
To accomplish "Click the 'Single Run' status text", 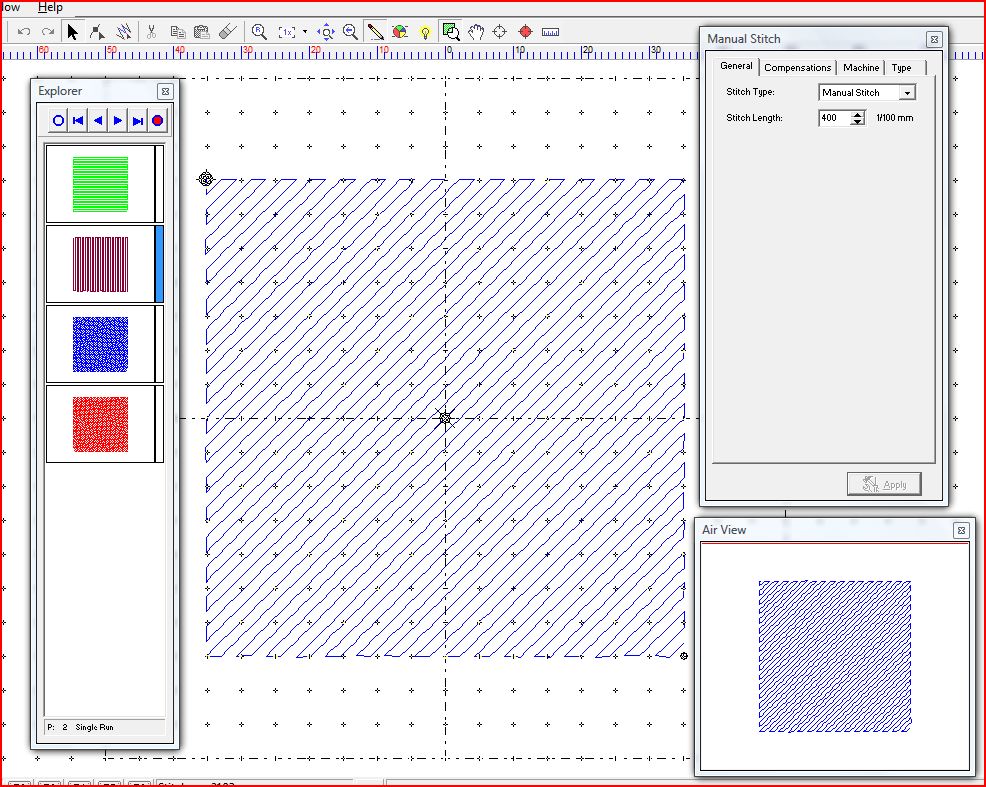I will click(94, 727).
